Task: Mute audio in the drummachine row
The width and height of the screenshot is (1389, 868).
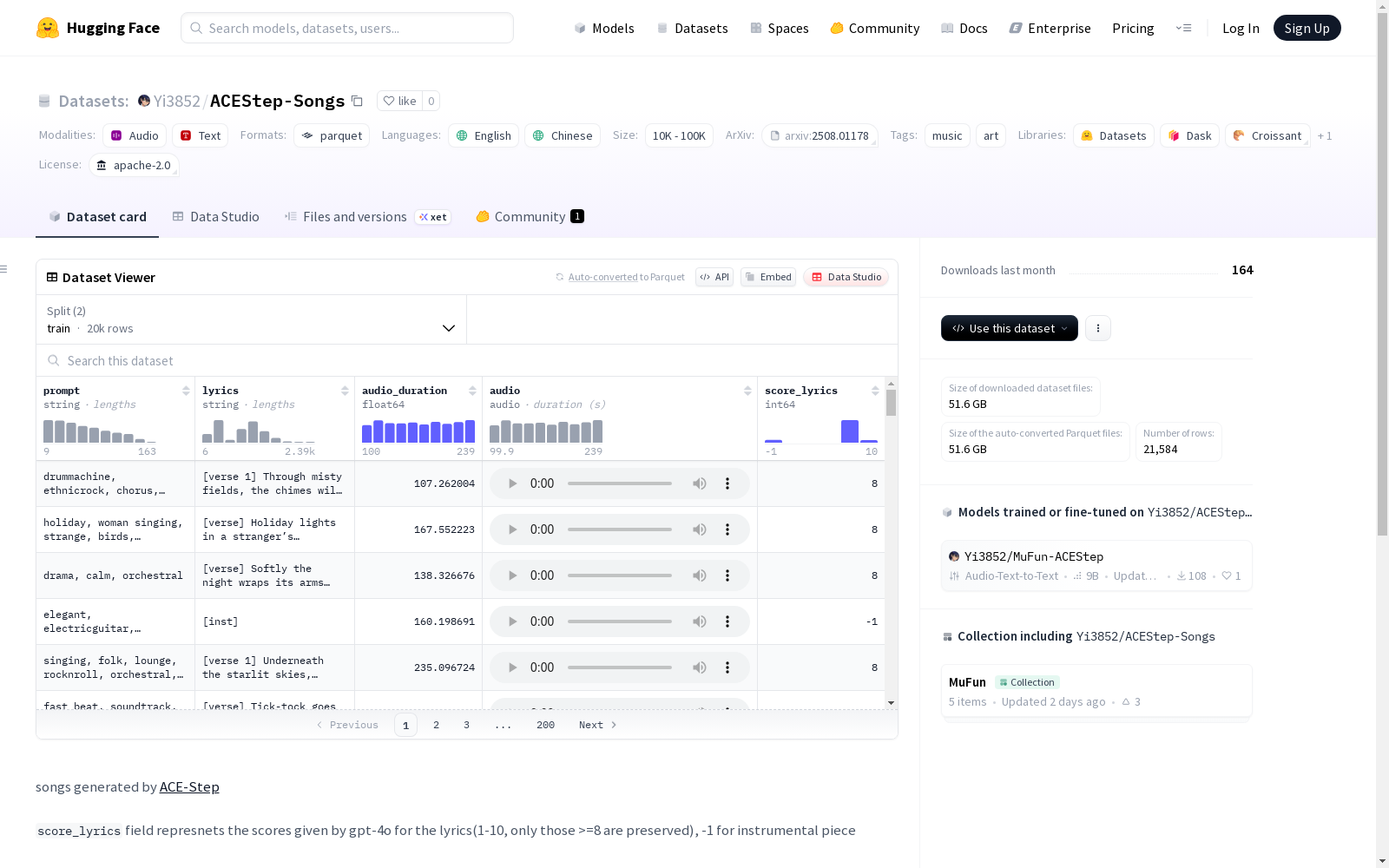Action: (x=700, y=483)
